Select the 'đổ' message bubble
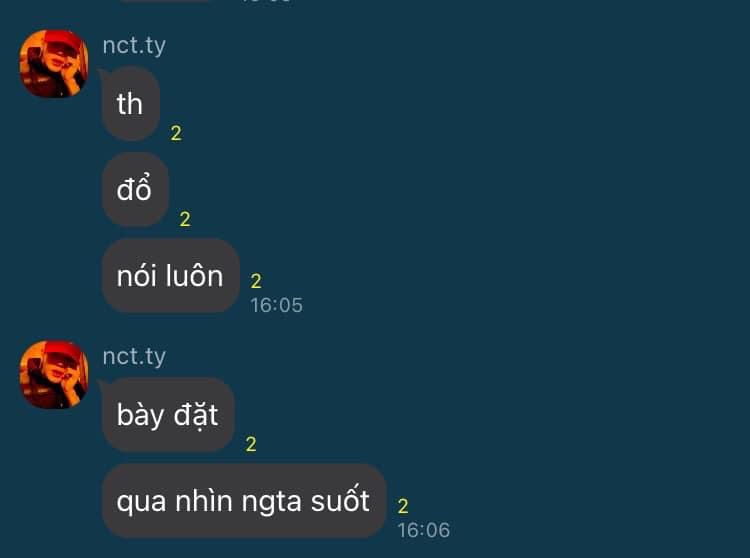Viewport: 750px width, 558px height. click(x=135, y=189)
